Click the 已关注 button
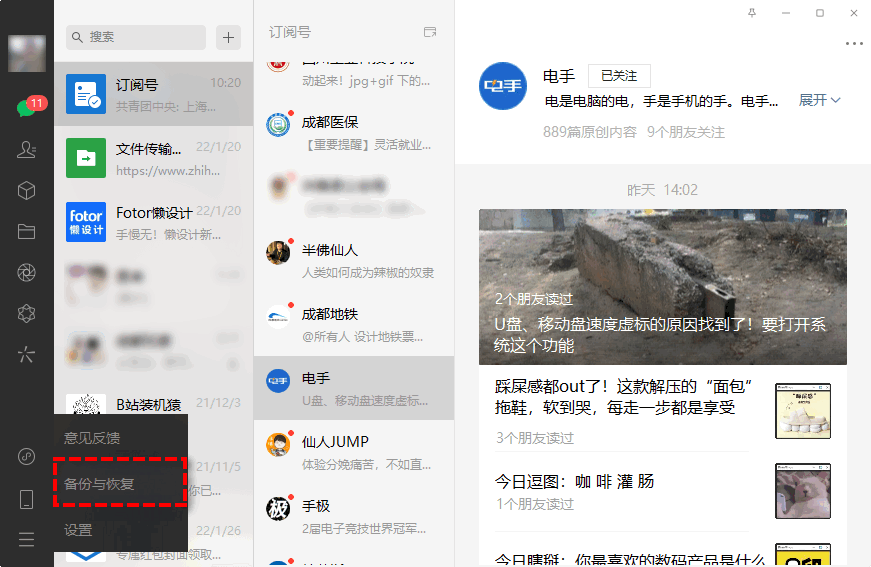Image resolution: width=871 pixels, height=567 pixels. 618,76
